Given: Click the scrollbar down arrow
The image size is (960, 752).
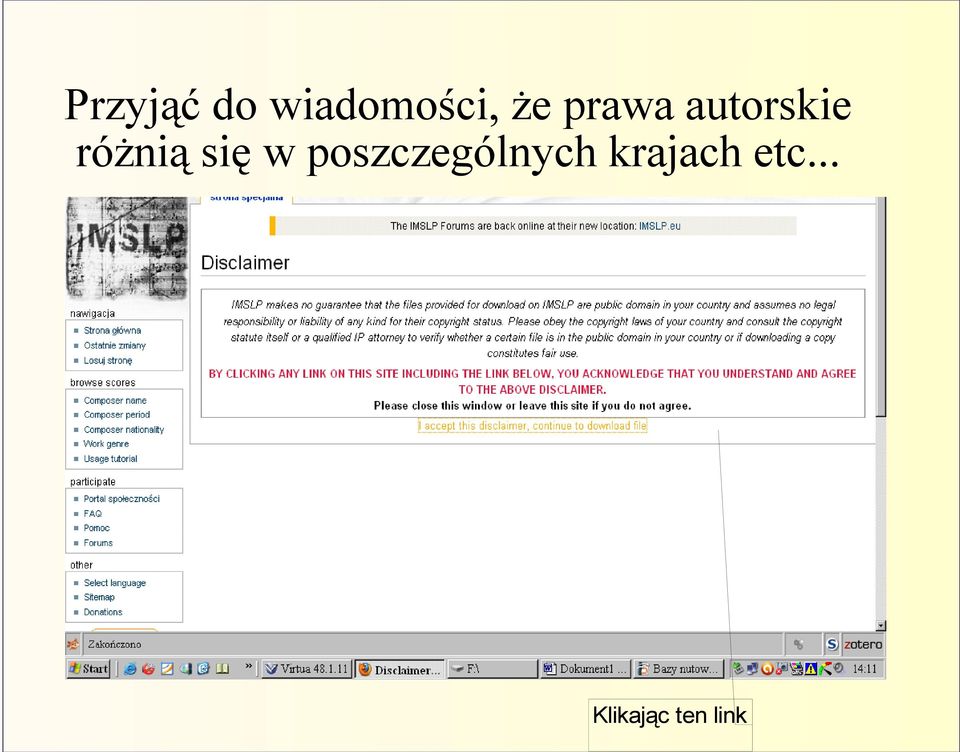Looking at the screenshot, I should (x=880, y=626).
